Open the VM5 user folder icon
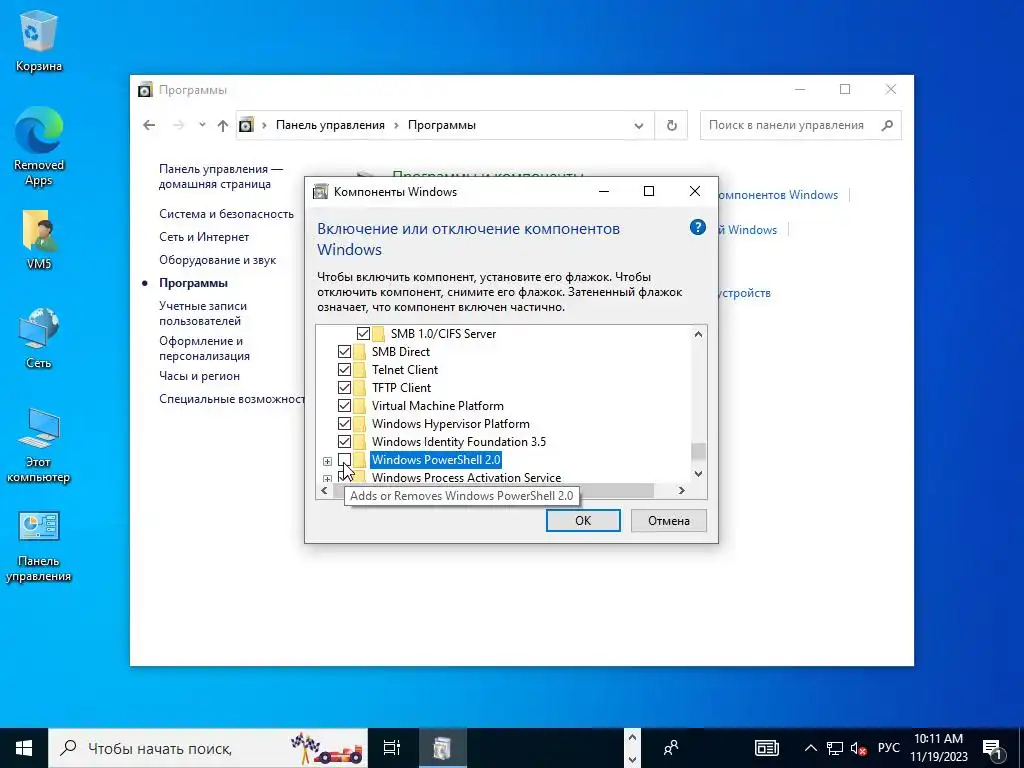 [39, 239]
